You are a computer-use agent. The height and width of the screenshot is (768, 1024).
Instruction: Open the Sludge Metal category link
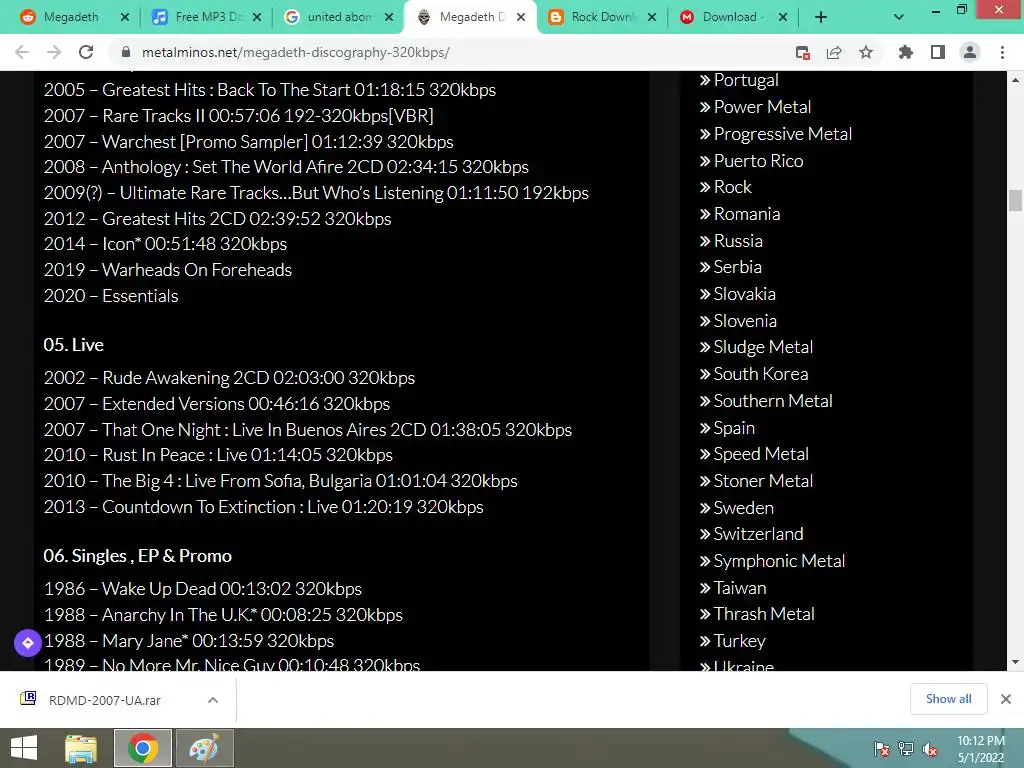pyautogui.click(x=763, y=347)
